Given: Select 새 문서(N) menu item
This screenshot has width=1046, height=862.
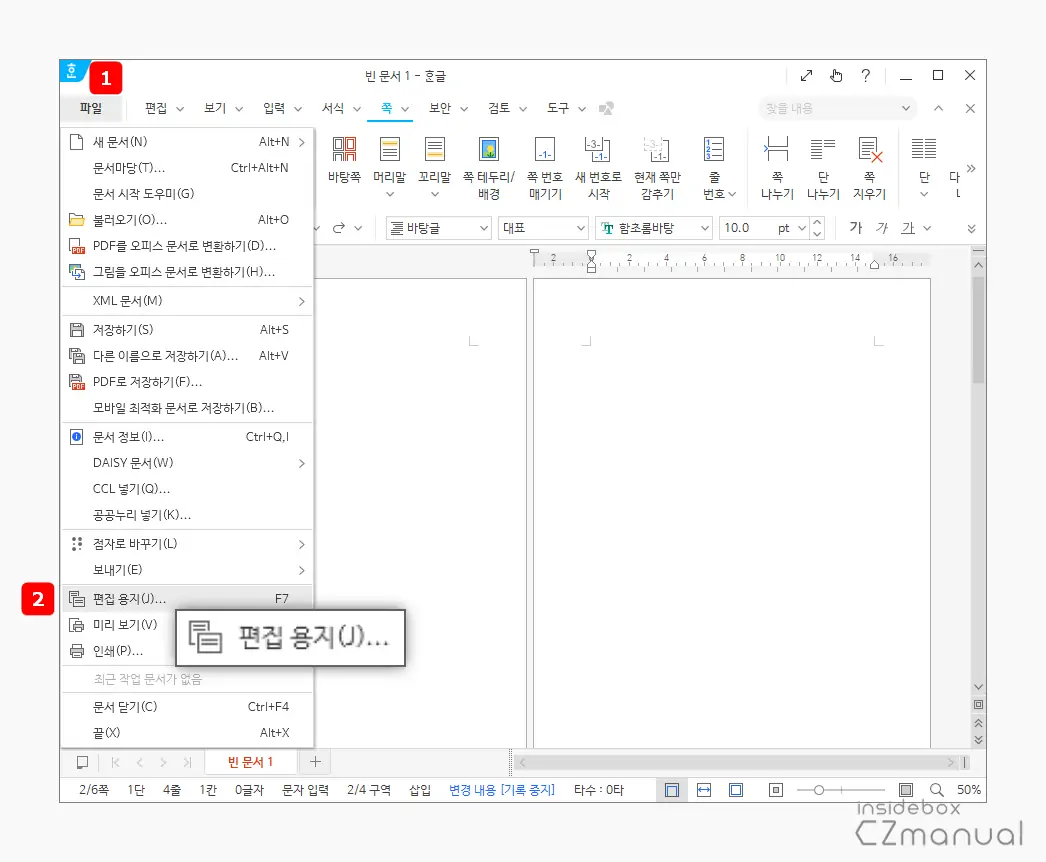Looking at the screenshot, I should pyautogui.click(x=187, y=141).
